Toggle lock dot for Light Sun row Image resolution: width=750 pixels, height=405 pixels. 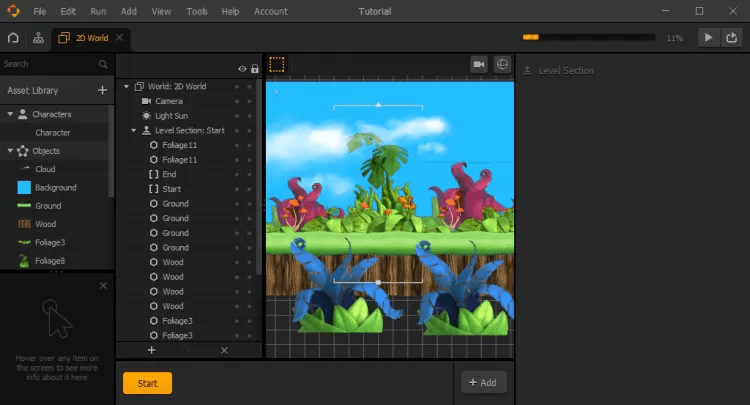pyautogui.click(x=250, y=116)
